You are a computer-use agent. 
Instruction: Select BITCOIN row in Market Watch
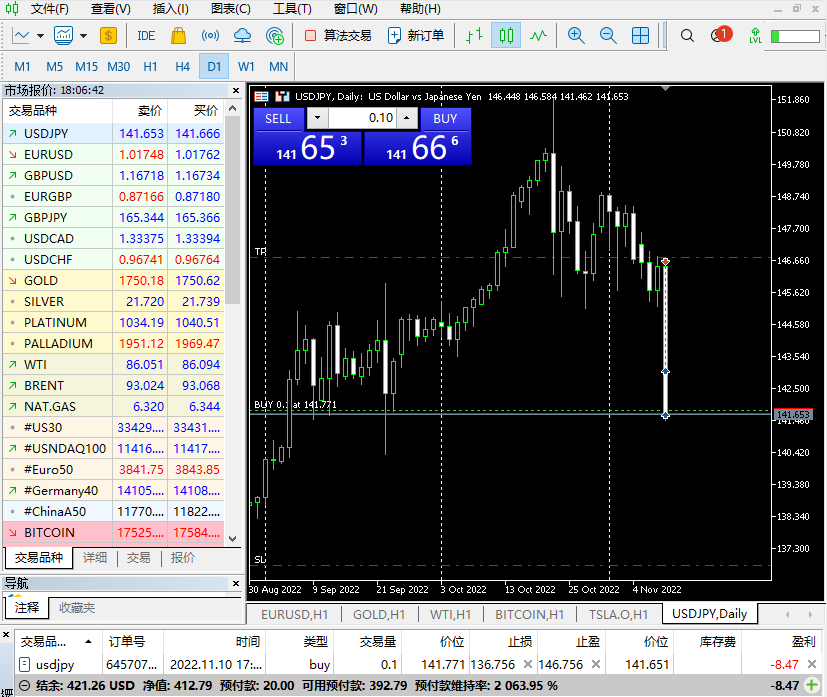click(x=114, y=533)
